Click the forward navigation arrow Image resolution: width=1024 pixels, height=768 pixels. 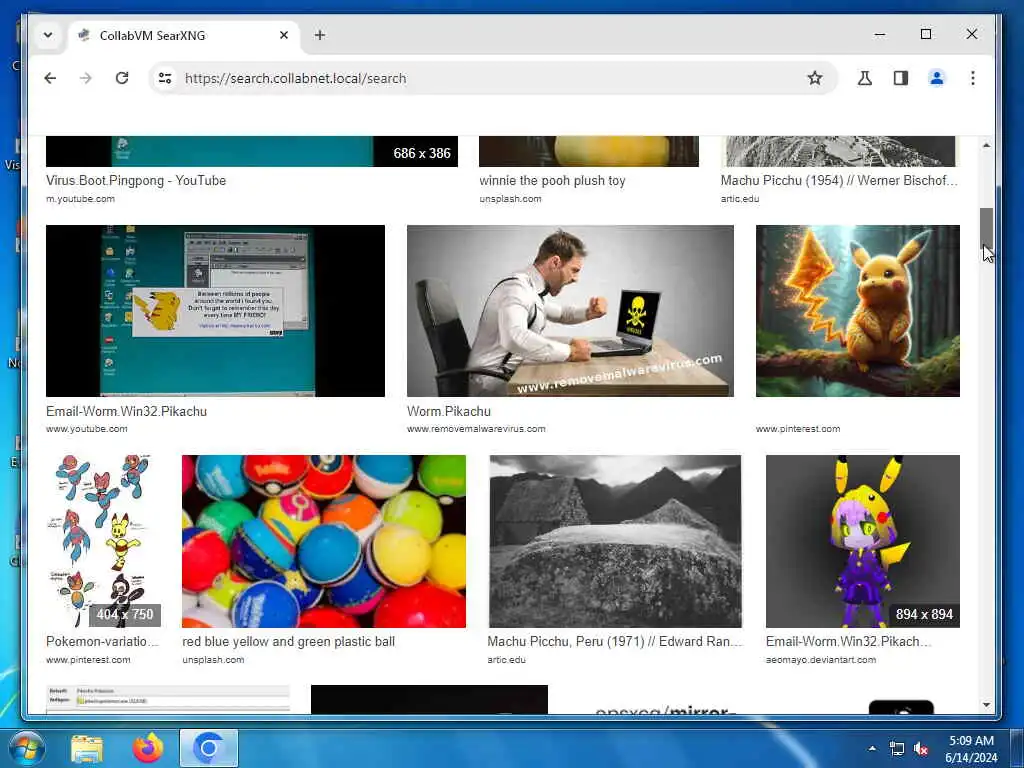(x=86, y=78)
